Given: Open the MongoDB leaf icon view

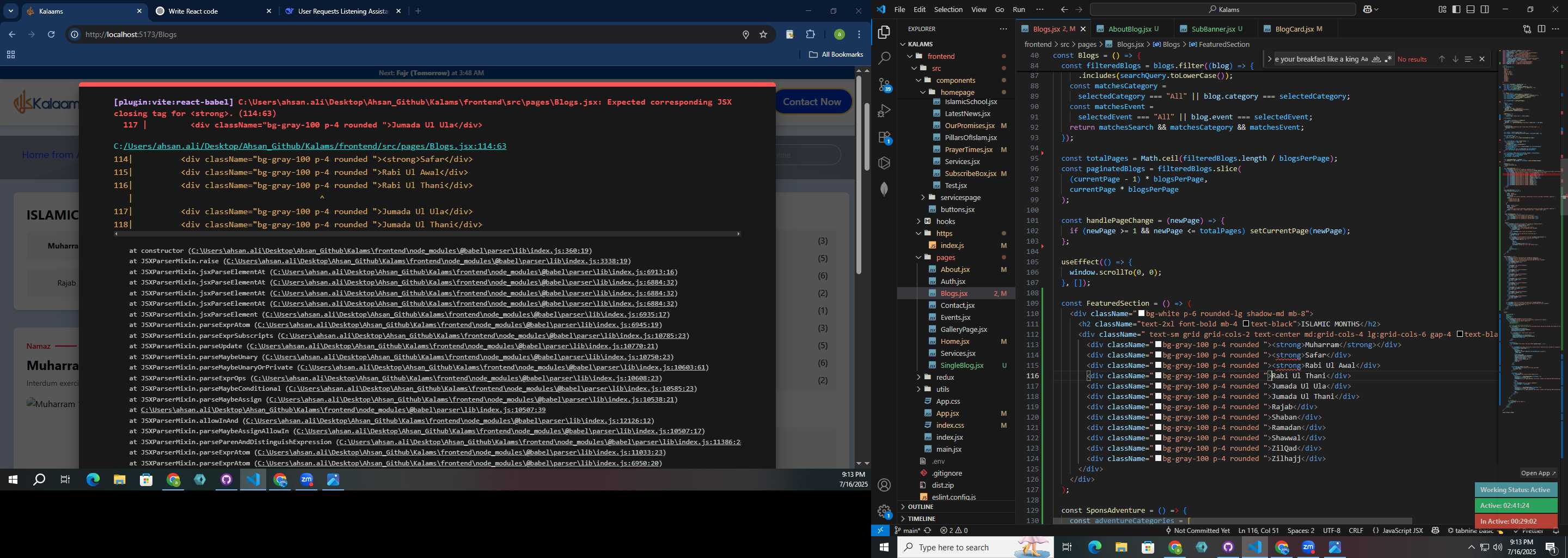Looking at the screenshot, I should click(884, 190).
